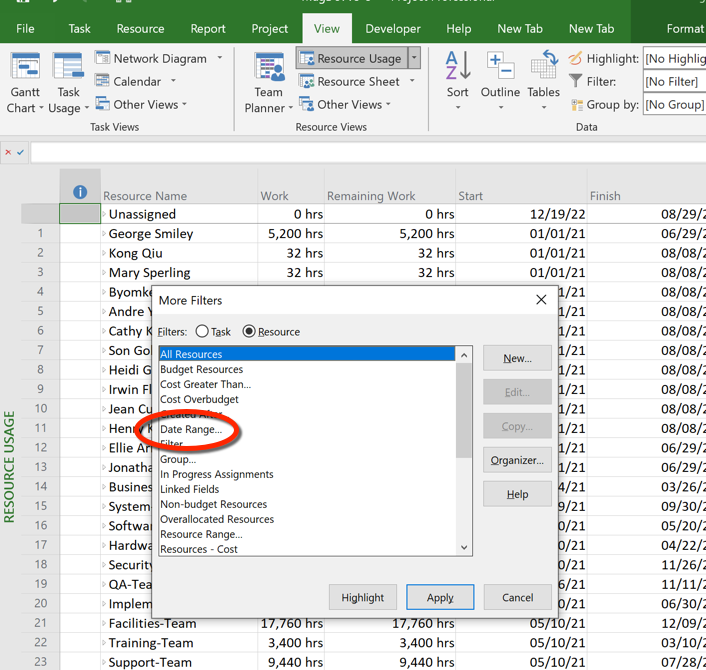The width and height of the screenshot is (706, 670).
Task: Click the Filter funnel icon
Action: click(575, 81)
